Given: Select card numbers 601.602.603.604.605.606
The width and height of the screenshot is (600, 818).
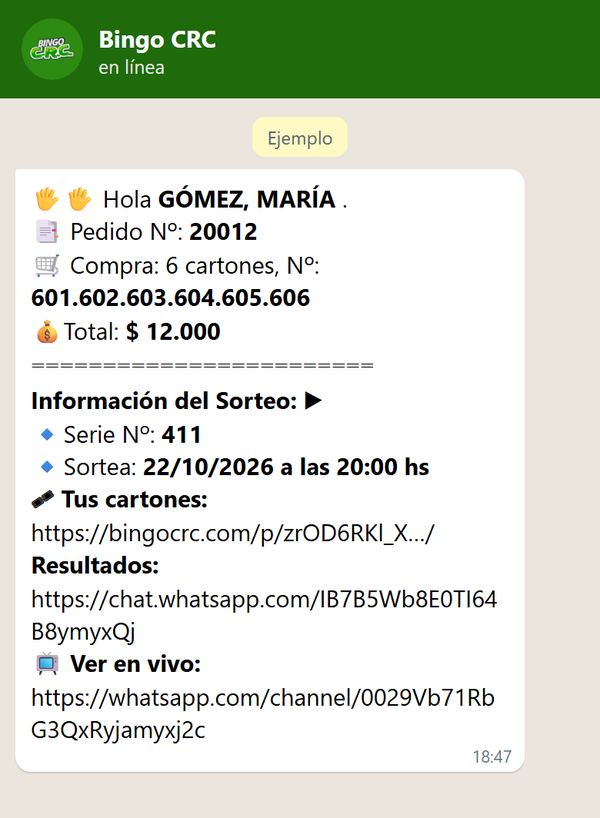Looking at the screenshot, I should 171,298.
